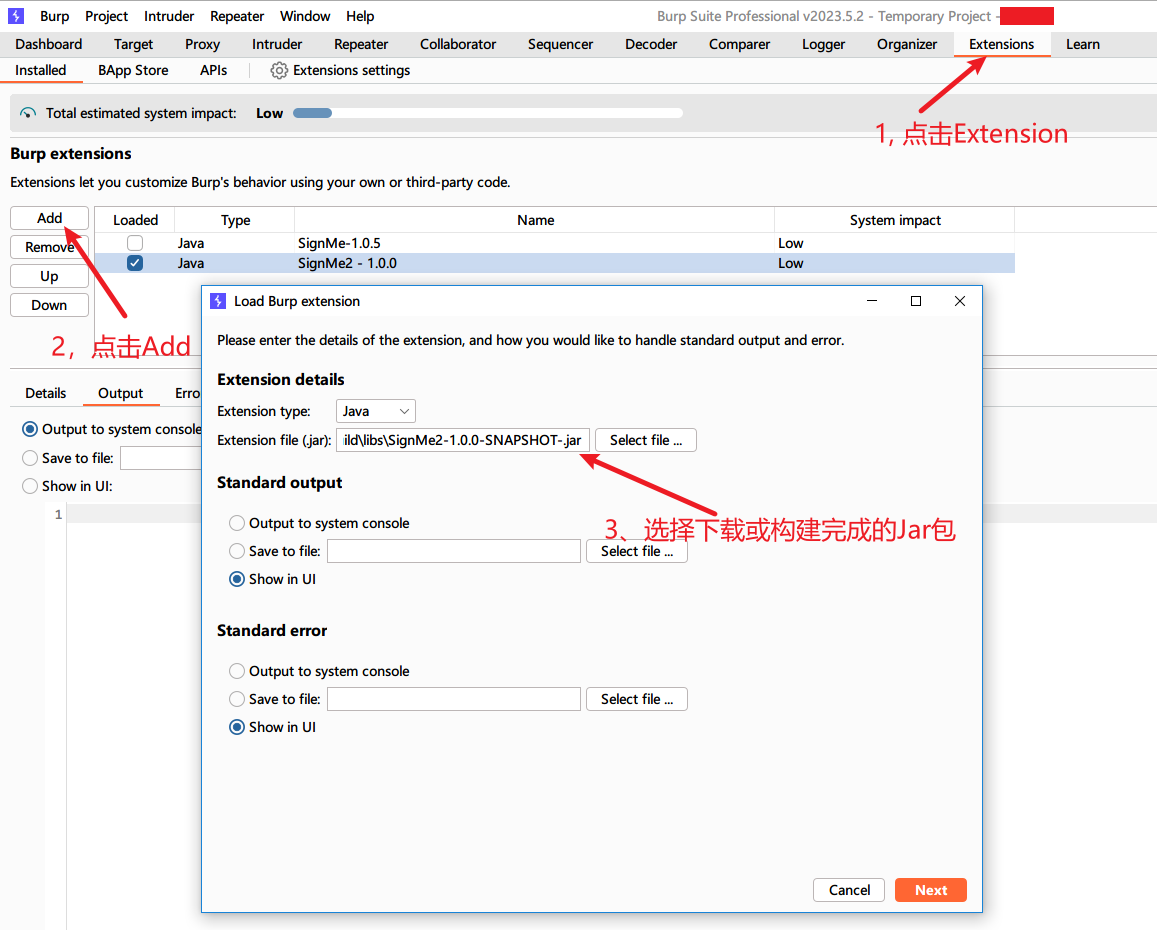This screenshot has height=930, width=1157.
Task: Select the SignMe-1.0.5 extension row name
Action: coord(339,243)
